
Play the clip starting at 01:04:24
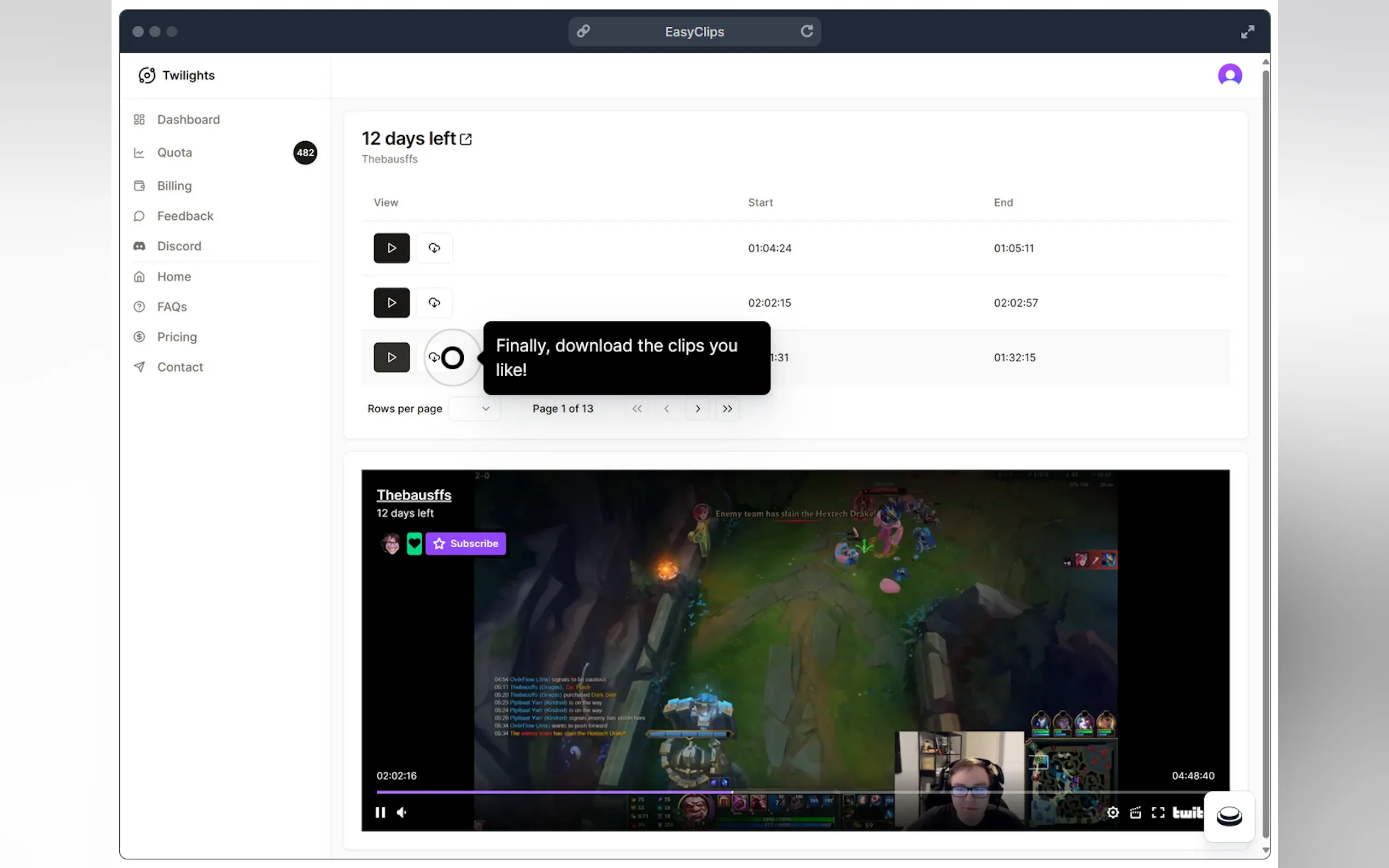pos(391,248)
